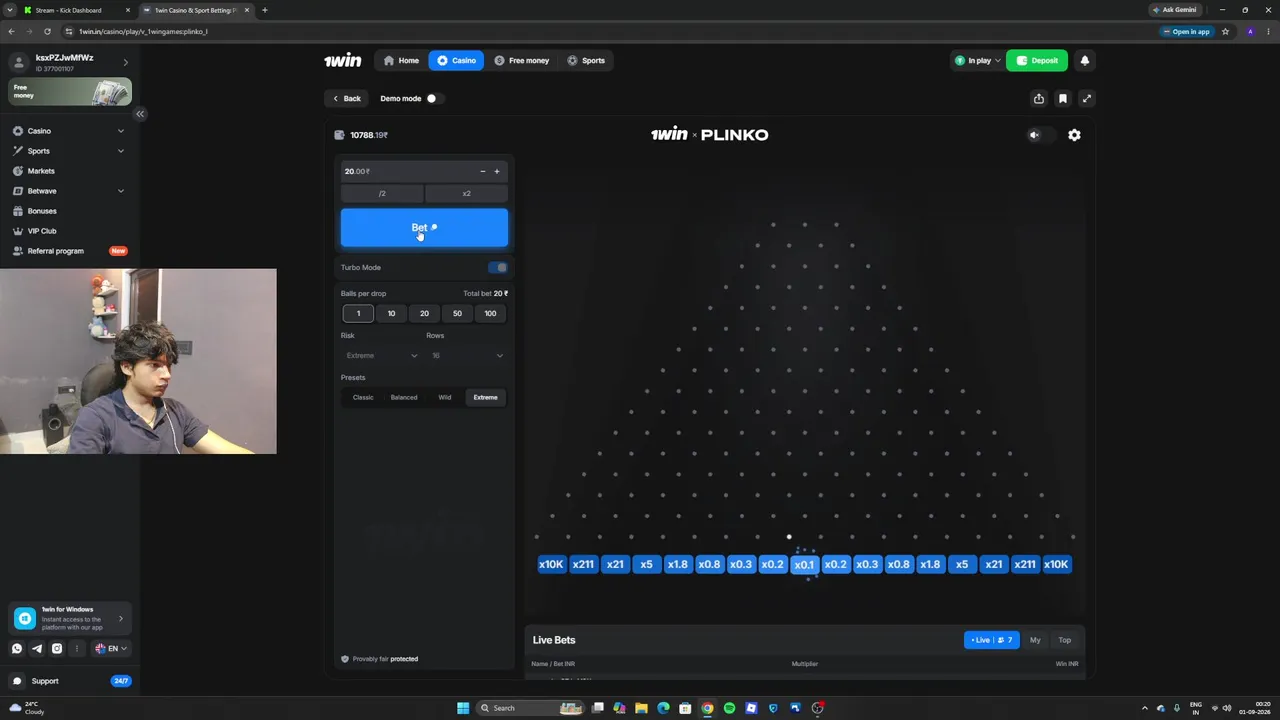Reload the browser page

[47, 31]
